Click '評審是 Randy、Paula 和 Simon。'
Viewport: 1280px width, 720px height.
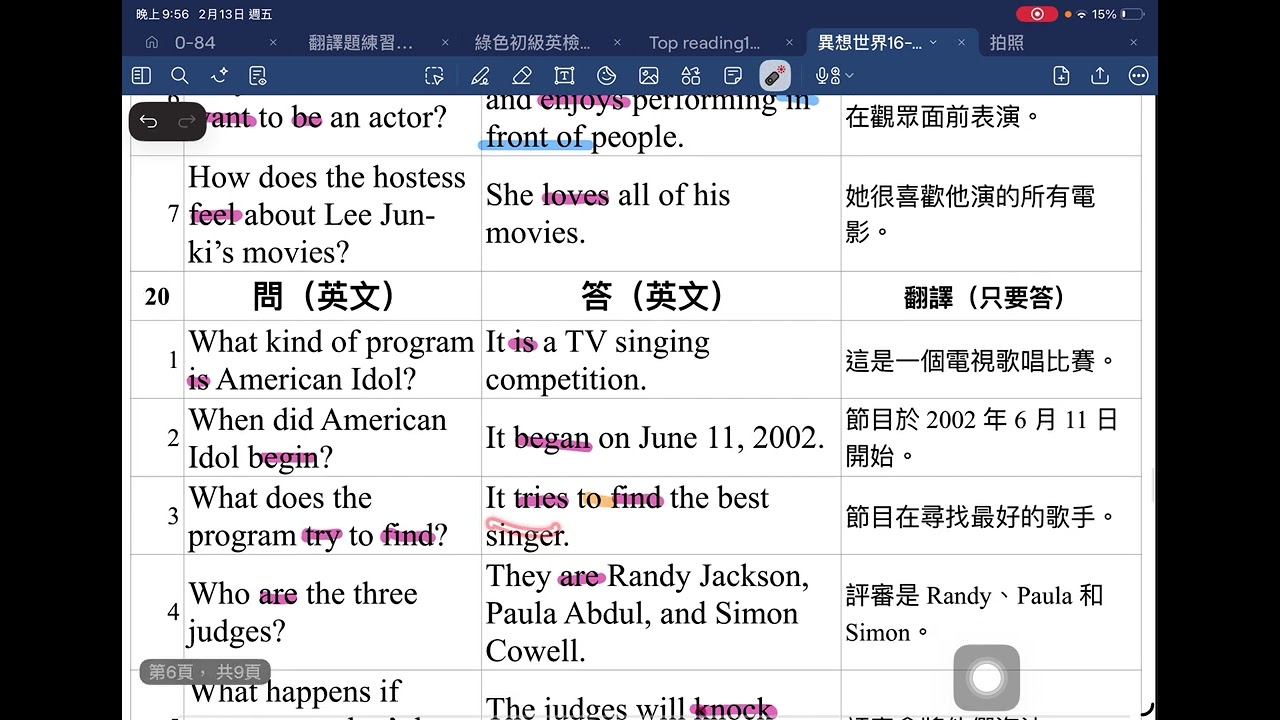click(974, 614)
